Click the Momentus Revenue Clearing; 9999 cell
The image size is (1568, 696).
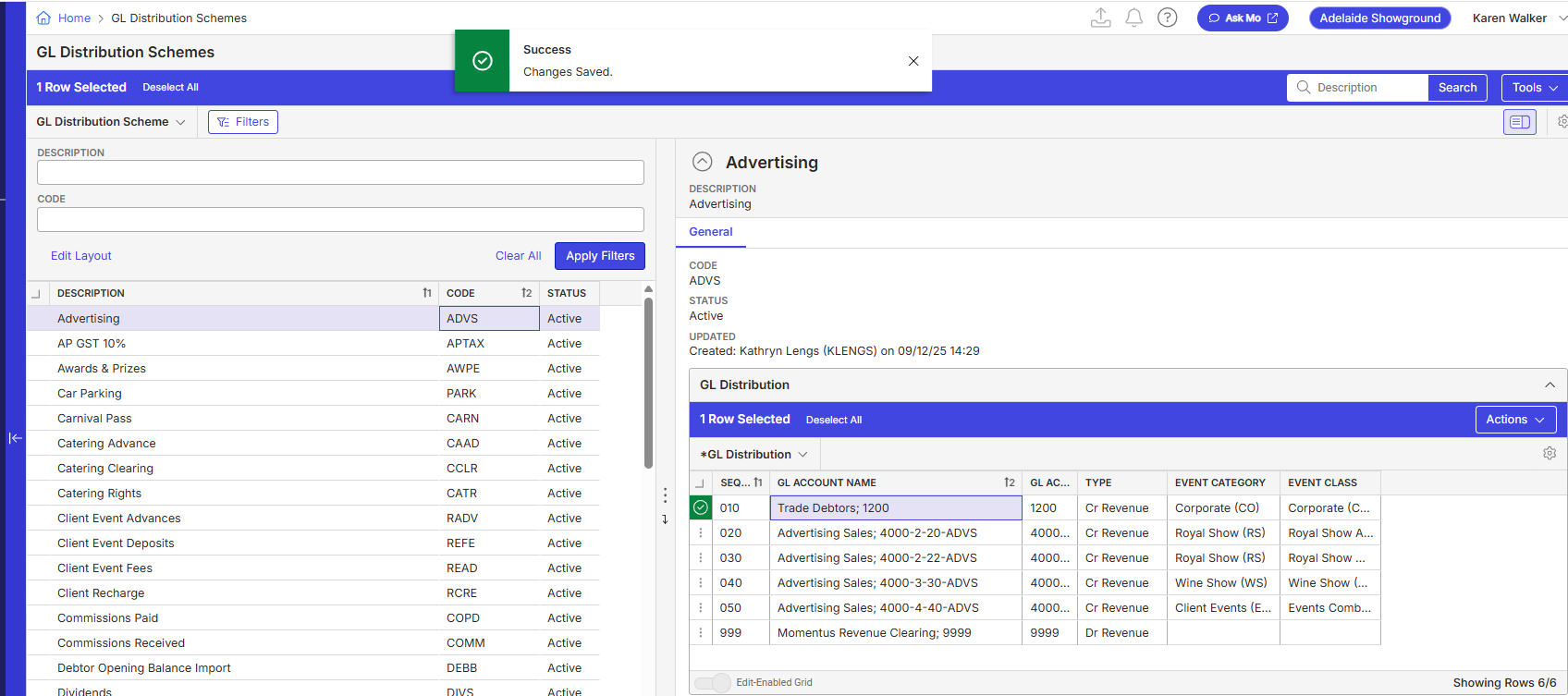pos(896,633)
